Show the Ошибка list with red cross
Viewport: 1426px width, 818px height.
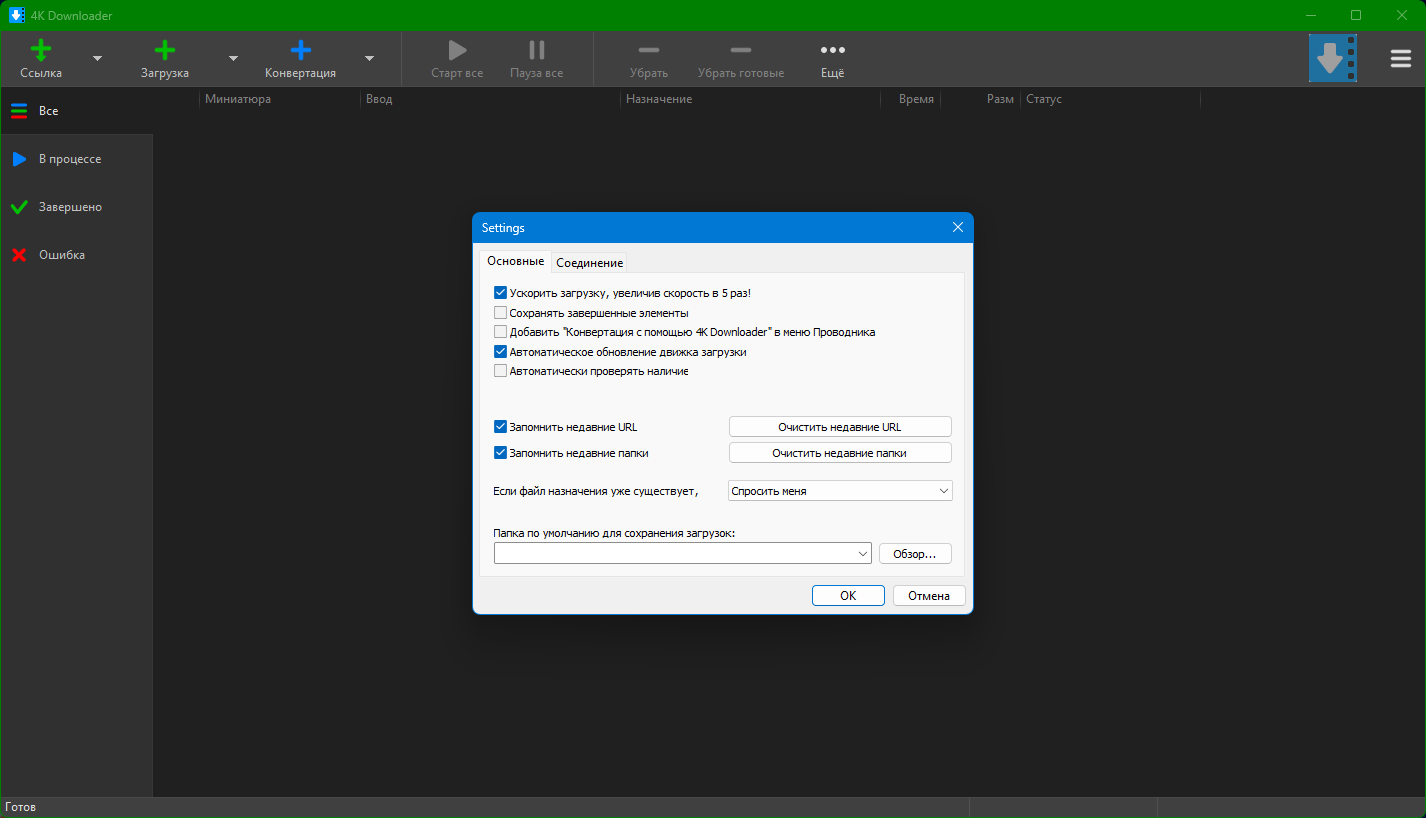61,255
